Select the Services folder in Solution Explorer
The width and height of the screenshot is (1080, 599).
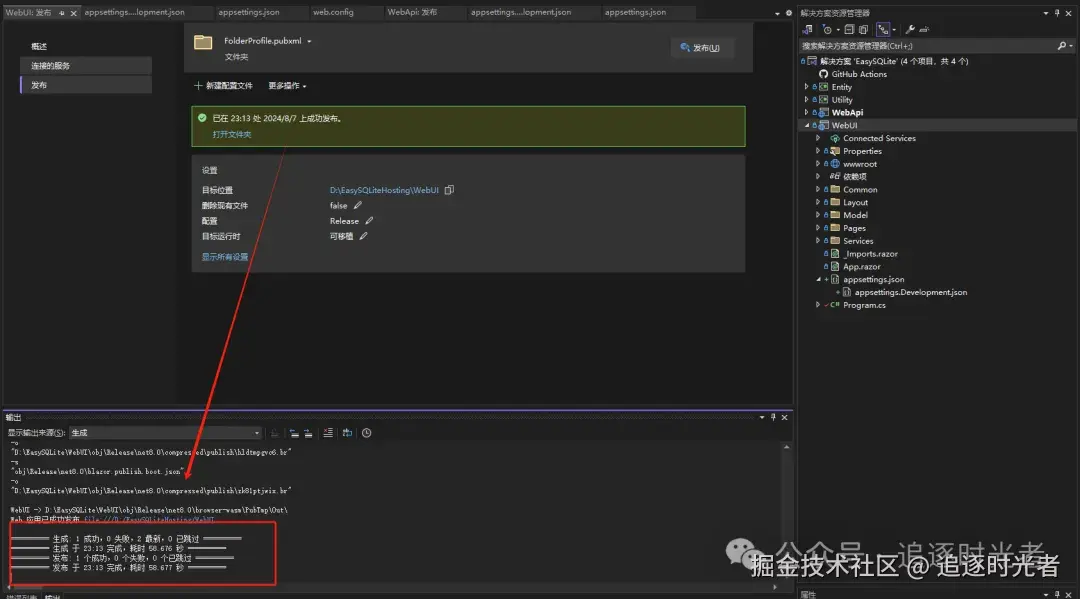(858, 241)
